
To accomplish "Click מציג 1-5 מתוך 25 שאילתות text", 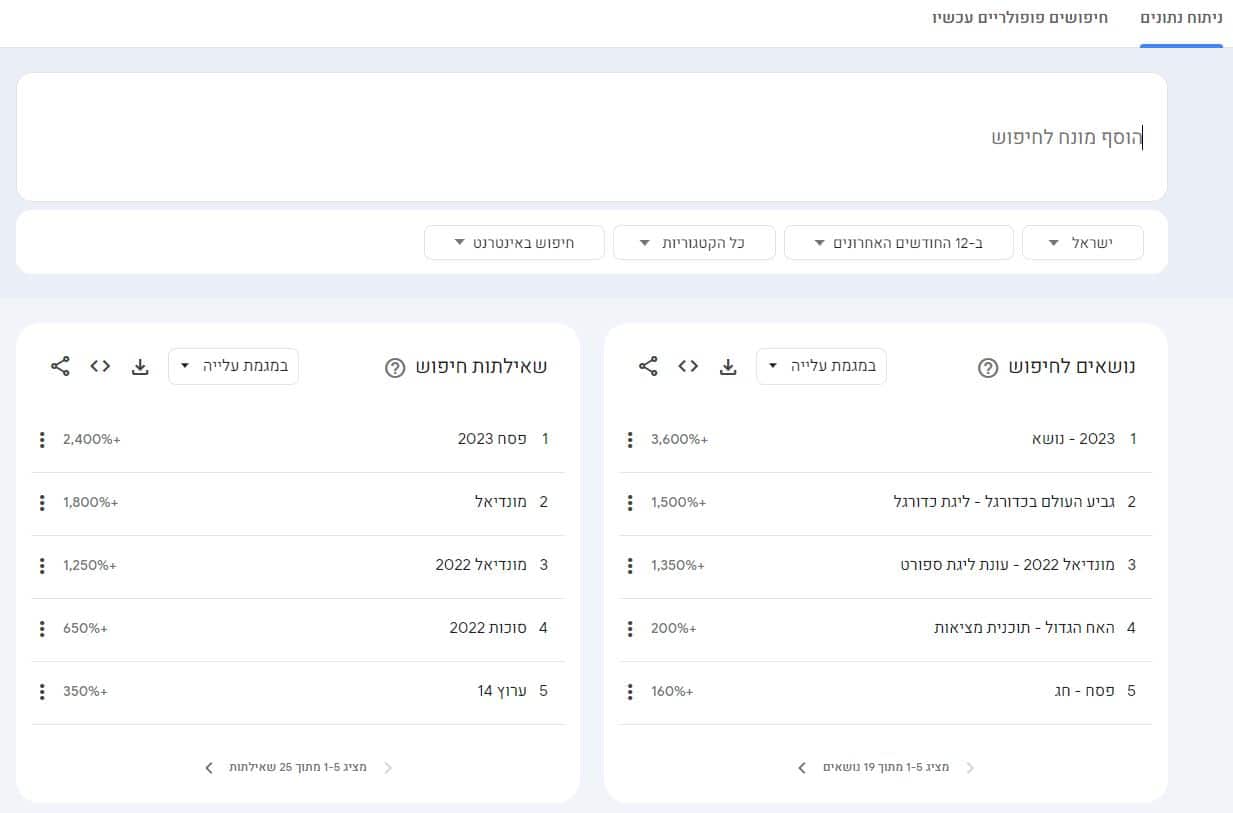I will (x=298, y=767).
